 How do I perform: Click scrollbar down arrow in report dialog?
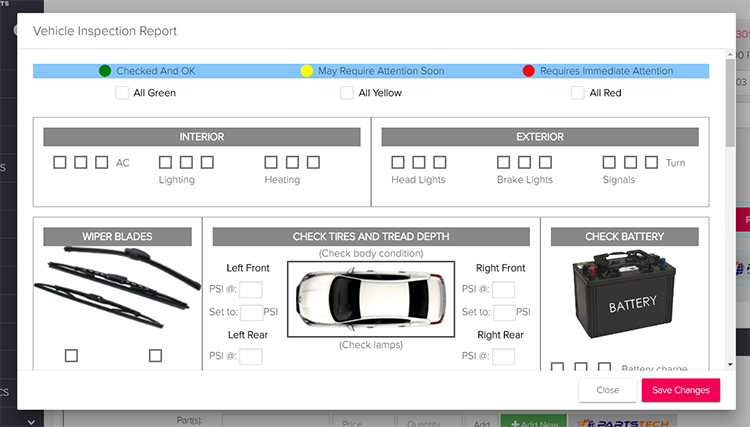coord(730,364)
